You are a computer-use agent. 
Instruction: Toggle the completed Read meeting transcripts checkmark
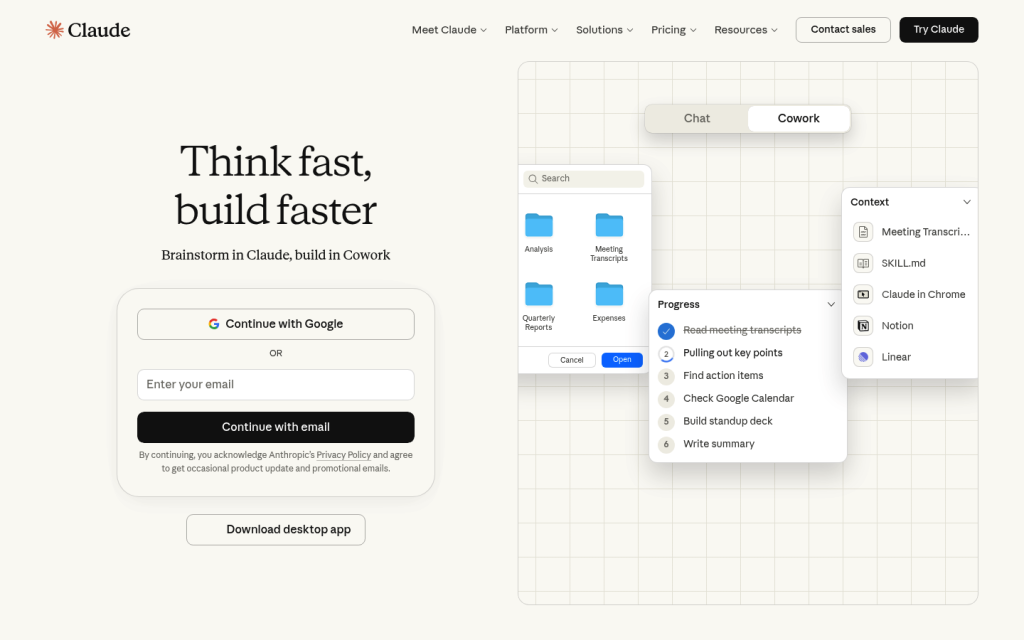[667, 331]
